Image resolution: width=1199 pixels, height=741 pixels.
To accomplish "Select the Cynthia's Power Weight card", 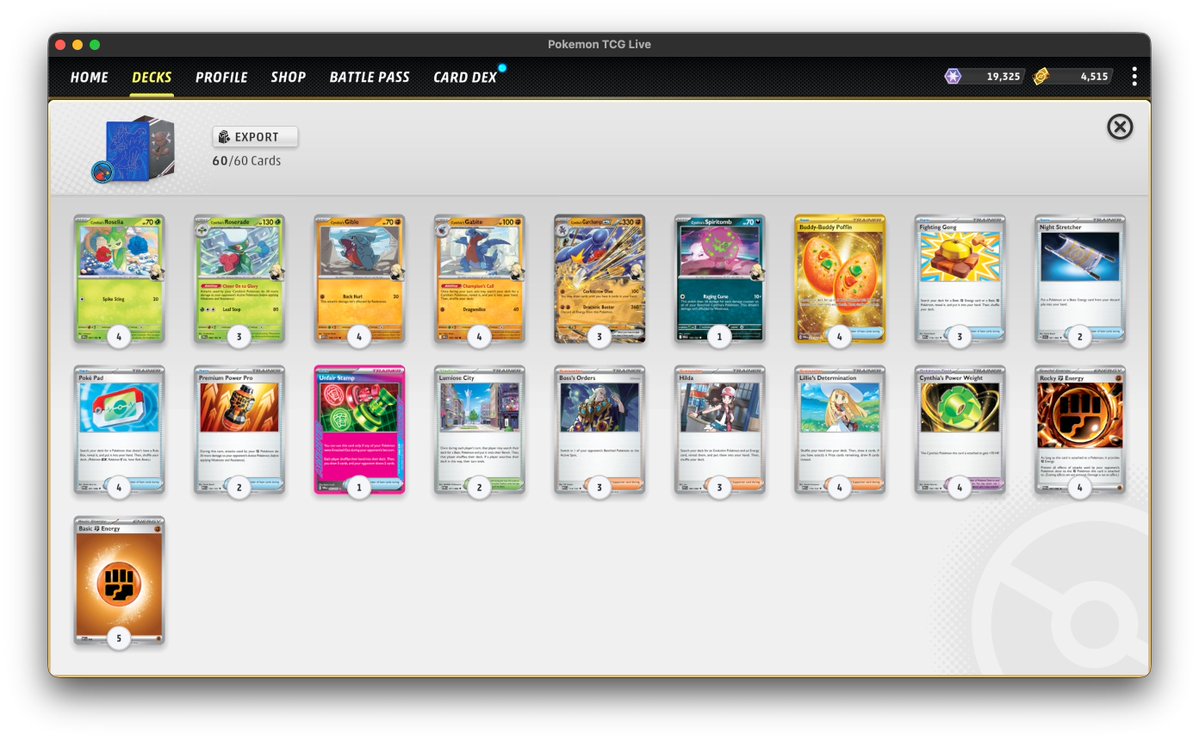I will [x=960, y=430].
